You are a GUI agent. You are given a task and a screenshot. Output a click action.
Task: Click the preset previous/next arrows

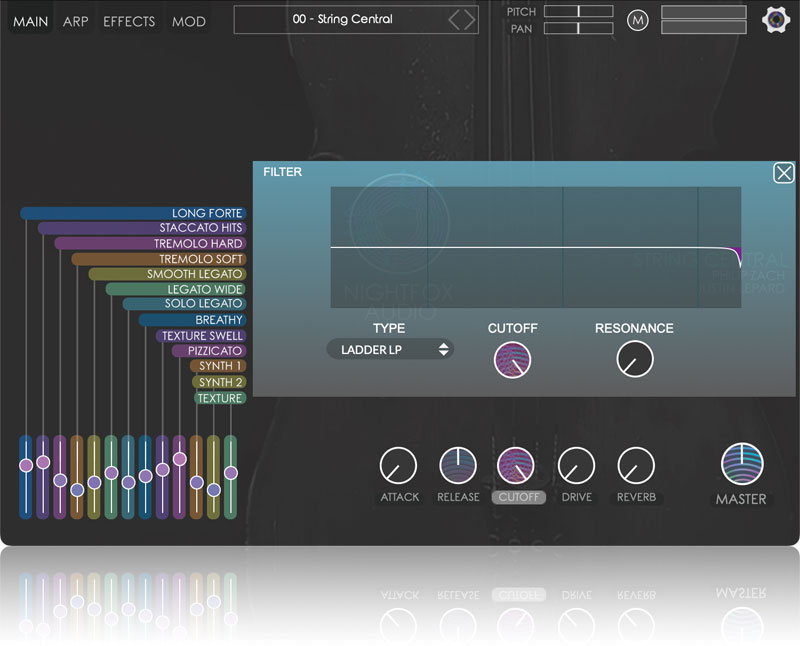pos(462,19)
